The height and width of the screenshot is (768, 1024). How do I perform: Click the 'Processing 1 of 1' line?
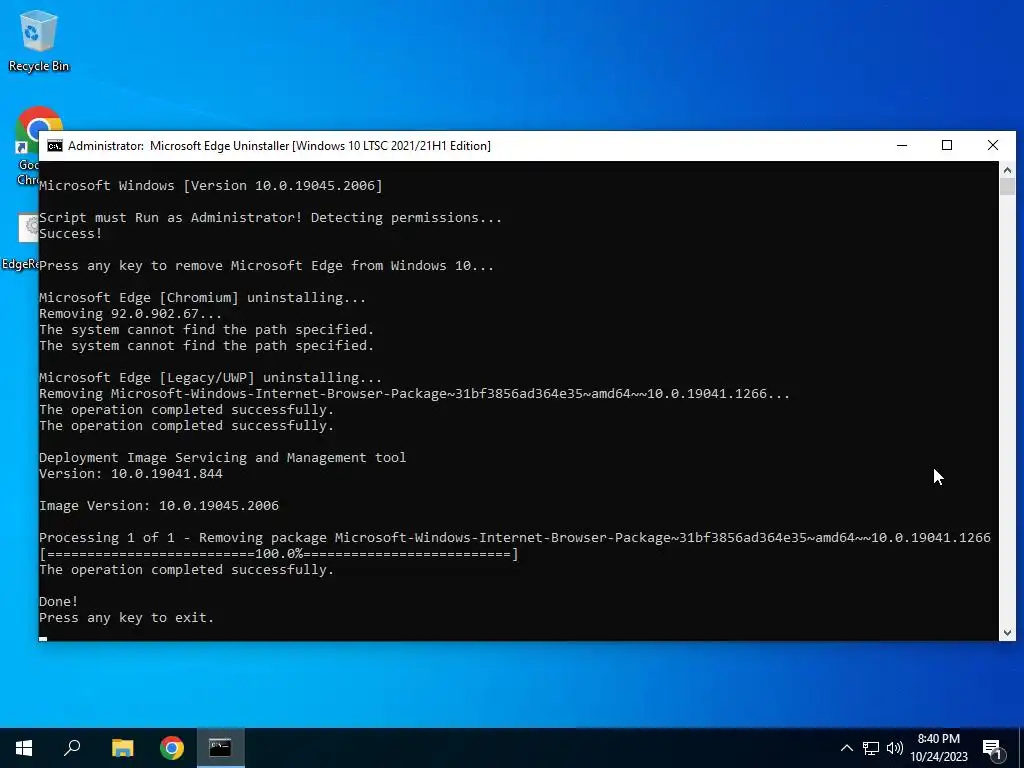click(x=515, y=537)
